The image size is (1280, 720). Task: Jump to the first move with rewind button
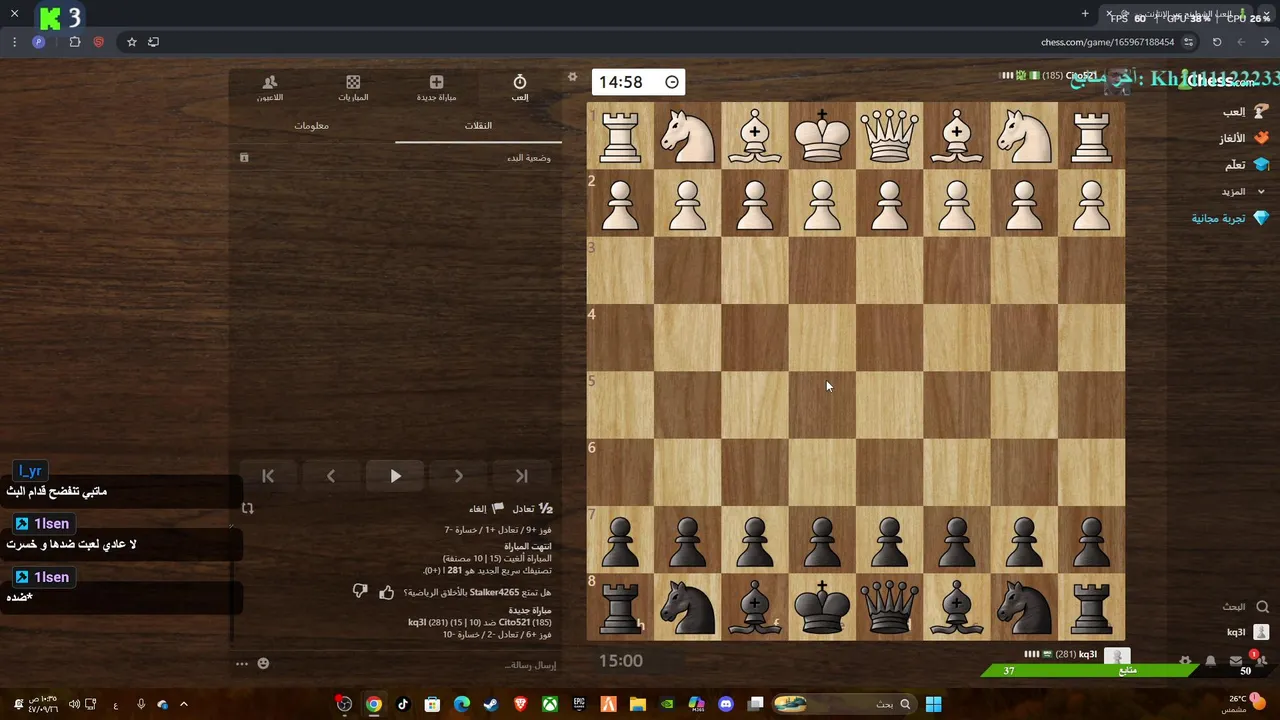(268, 476)
